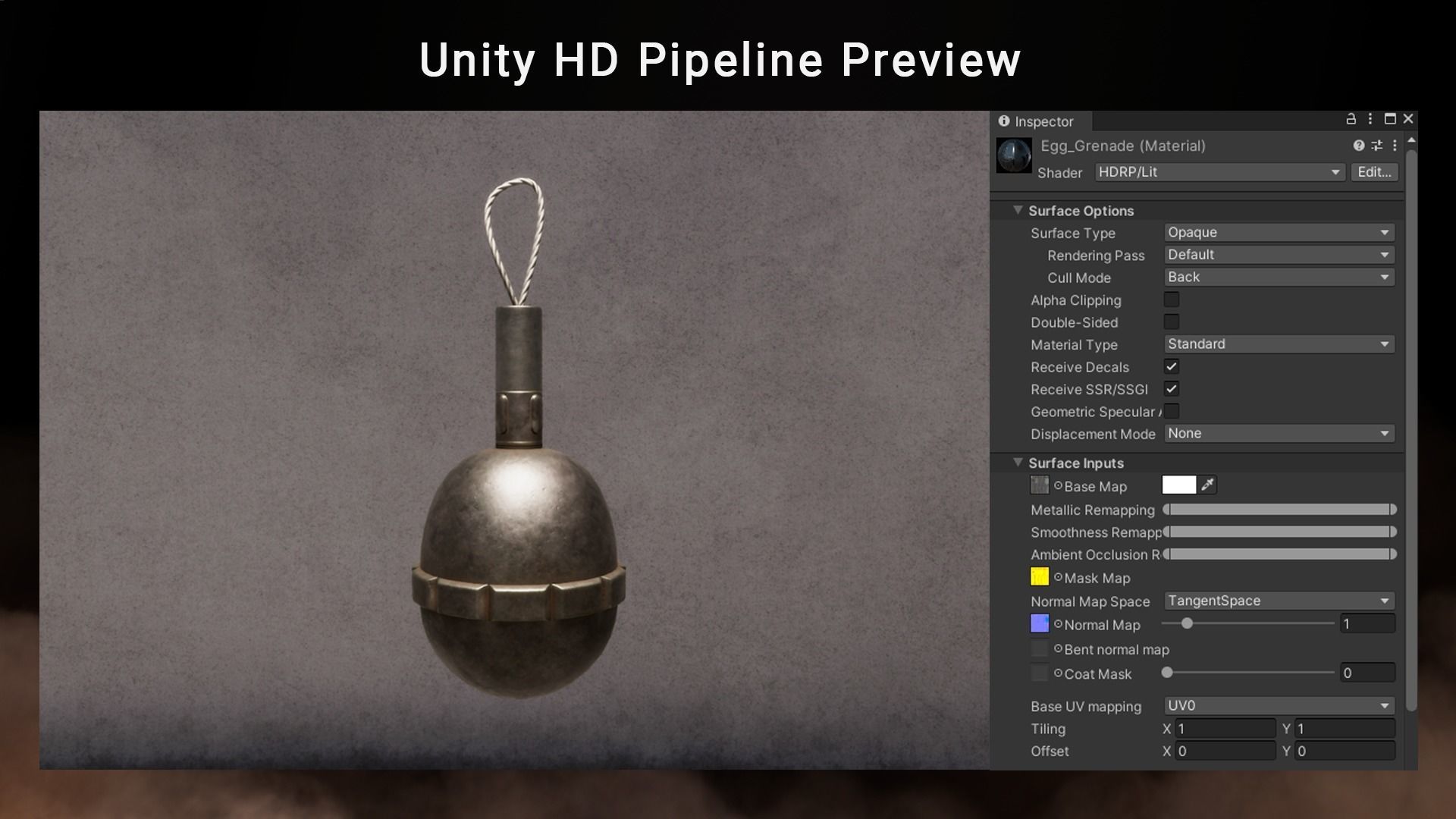Click the Normal Map strength slider
Viewport: 1456px width, 819px height.
[1248, 623]
